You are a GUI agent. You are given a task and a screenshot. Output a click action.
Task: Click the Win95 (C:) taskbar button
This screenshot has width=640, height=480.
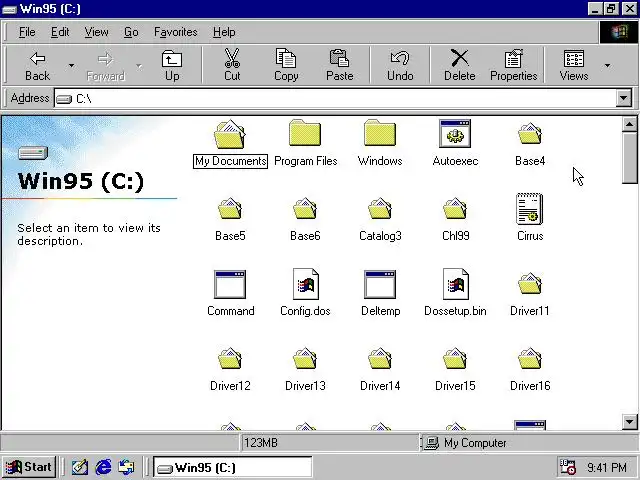(233, 467)
